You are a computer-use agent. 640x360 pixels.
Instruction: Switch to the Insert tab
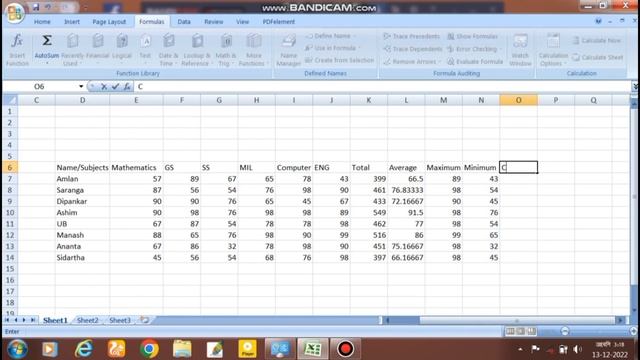click(72, 22)
